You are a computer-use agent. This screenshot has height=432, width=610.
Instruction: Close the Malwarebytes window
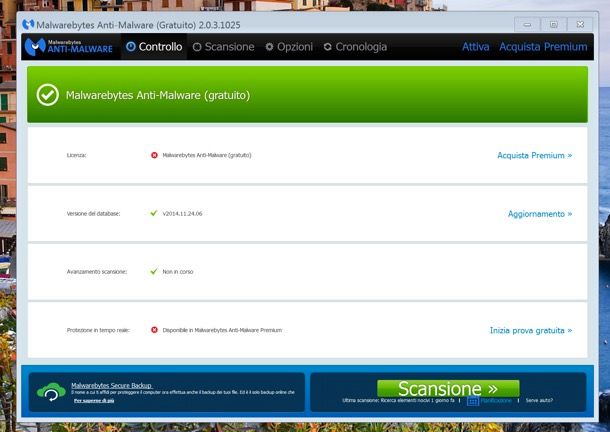point(580,25)
